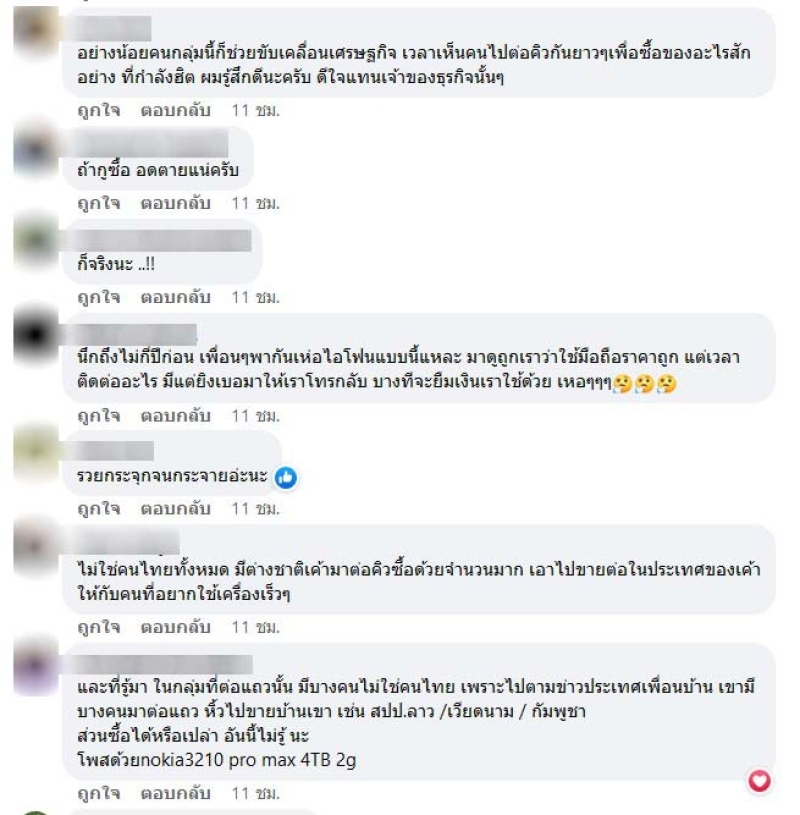Open avatar of the first commenter
Viewport: 800px width, 815px height.
[x=35, y=29]
